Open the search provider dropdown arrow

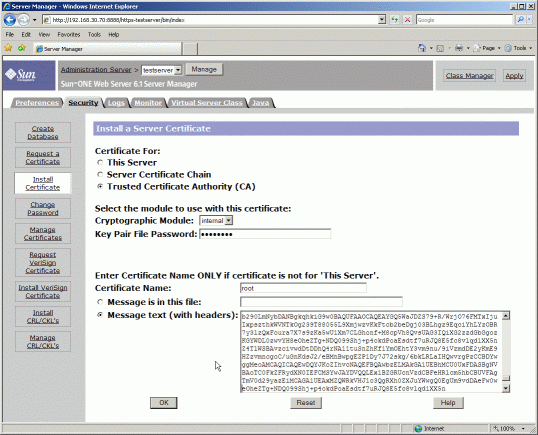point(530,20)
